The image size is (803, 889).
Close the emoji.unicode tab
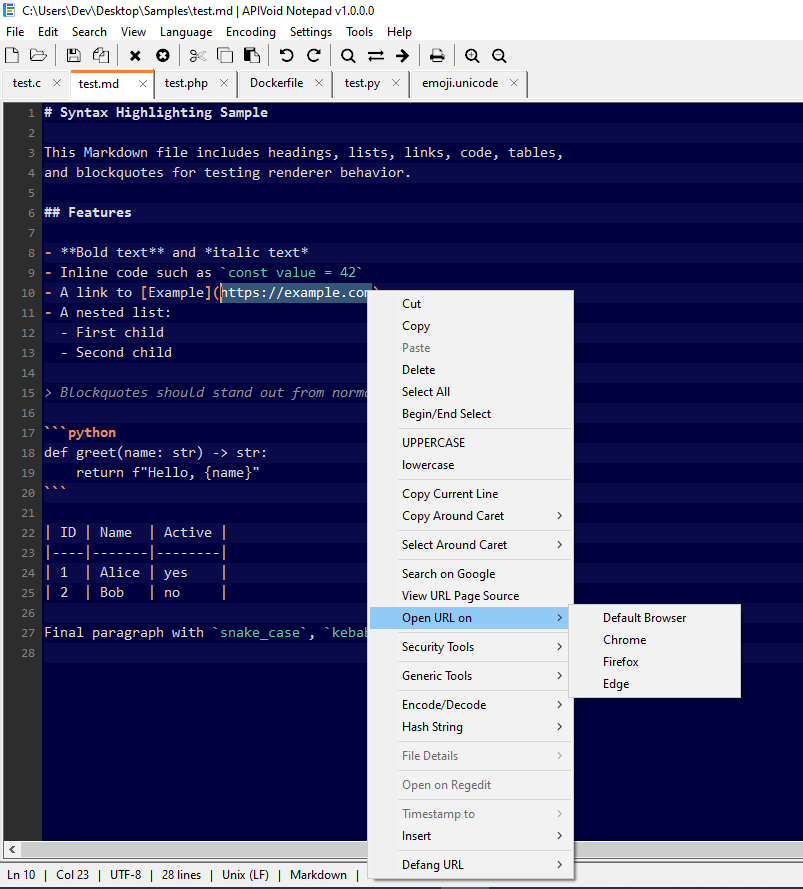coord(514,83)
